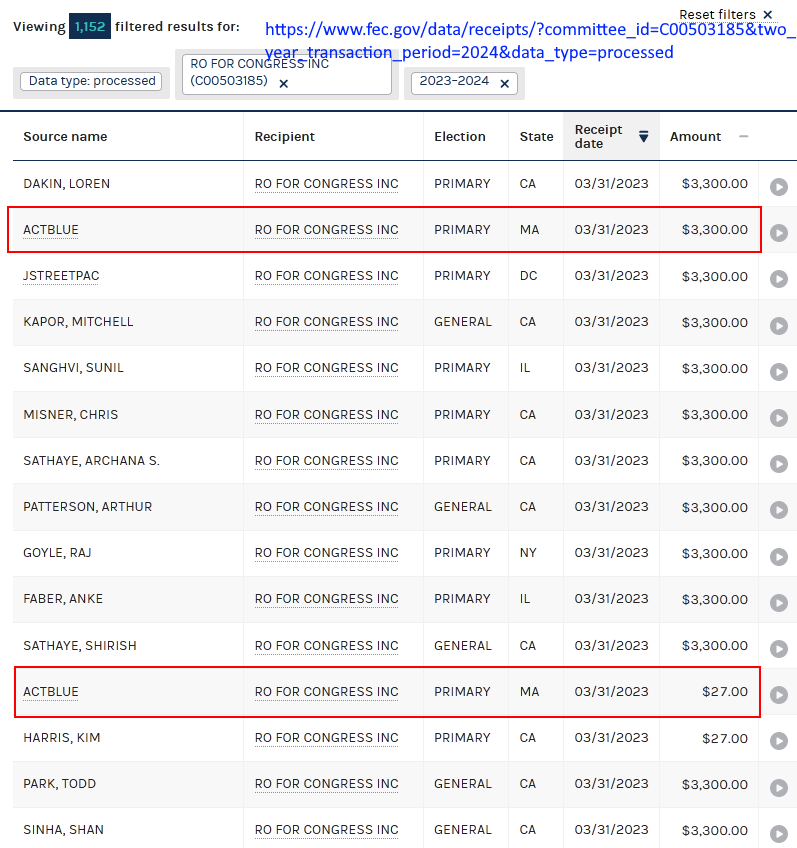The height and width of the screenshot is (848, 797).
Task: Remove the RO FOR CONGRESS INC filter
Action: pos(283,84)
